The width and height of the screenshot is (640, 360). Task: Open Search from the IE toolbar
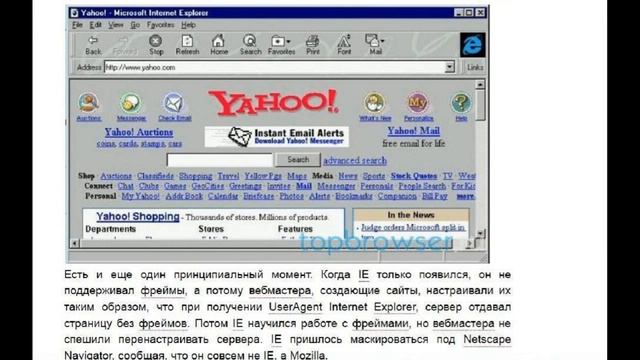click(x=250, y=45)
